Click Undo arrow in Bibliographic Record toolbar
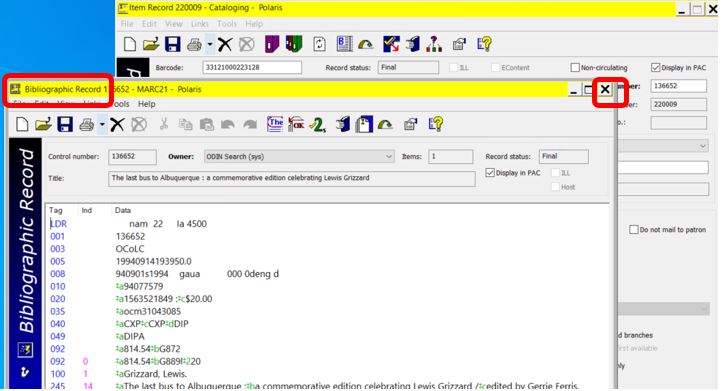This screenshot has width=722, height=391. [228, 124]
